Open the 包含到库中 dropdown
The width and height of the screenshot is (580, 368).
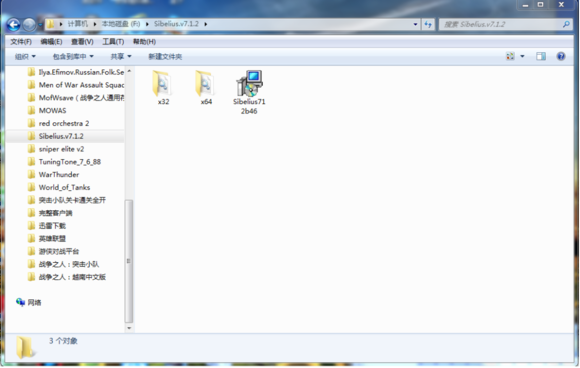(x=73, y=57)
